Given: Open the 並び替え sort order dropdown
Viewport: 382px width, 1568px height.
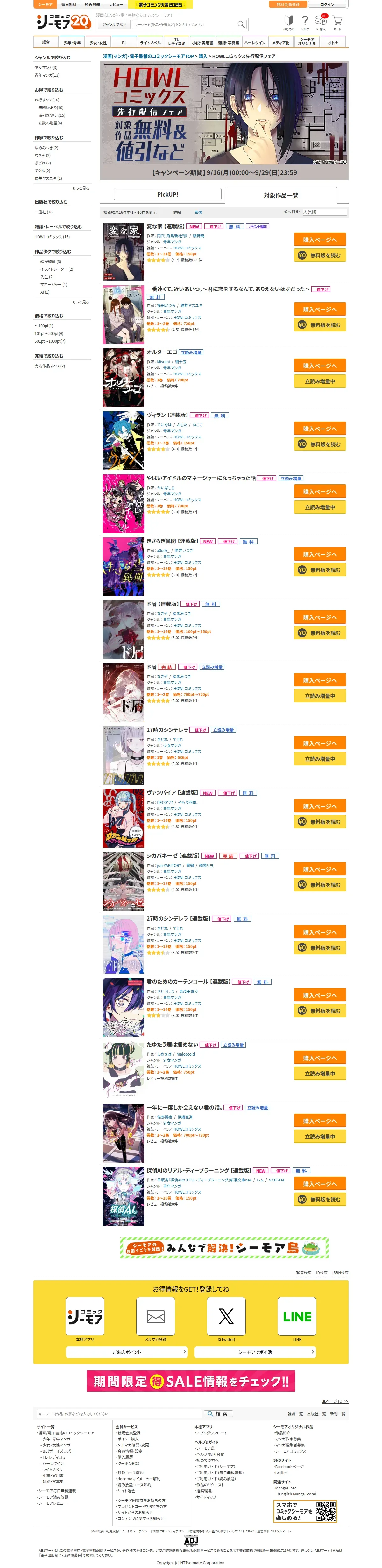Looking at the screenshot, I should (325, 213).
